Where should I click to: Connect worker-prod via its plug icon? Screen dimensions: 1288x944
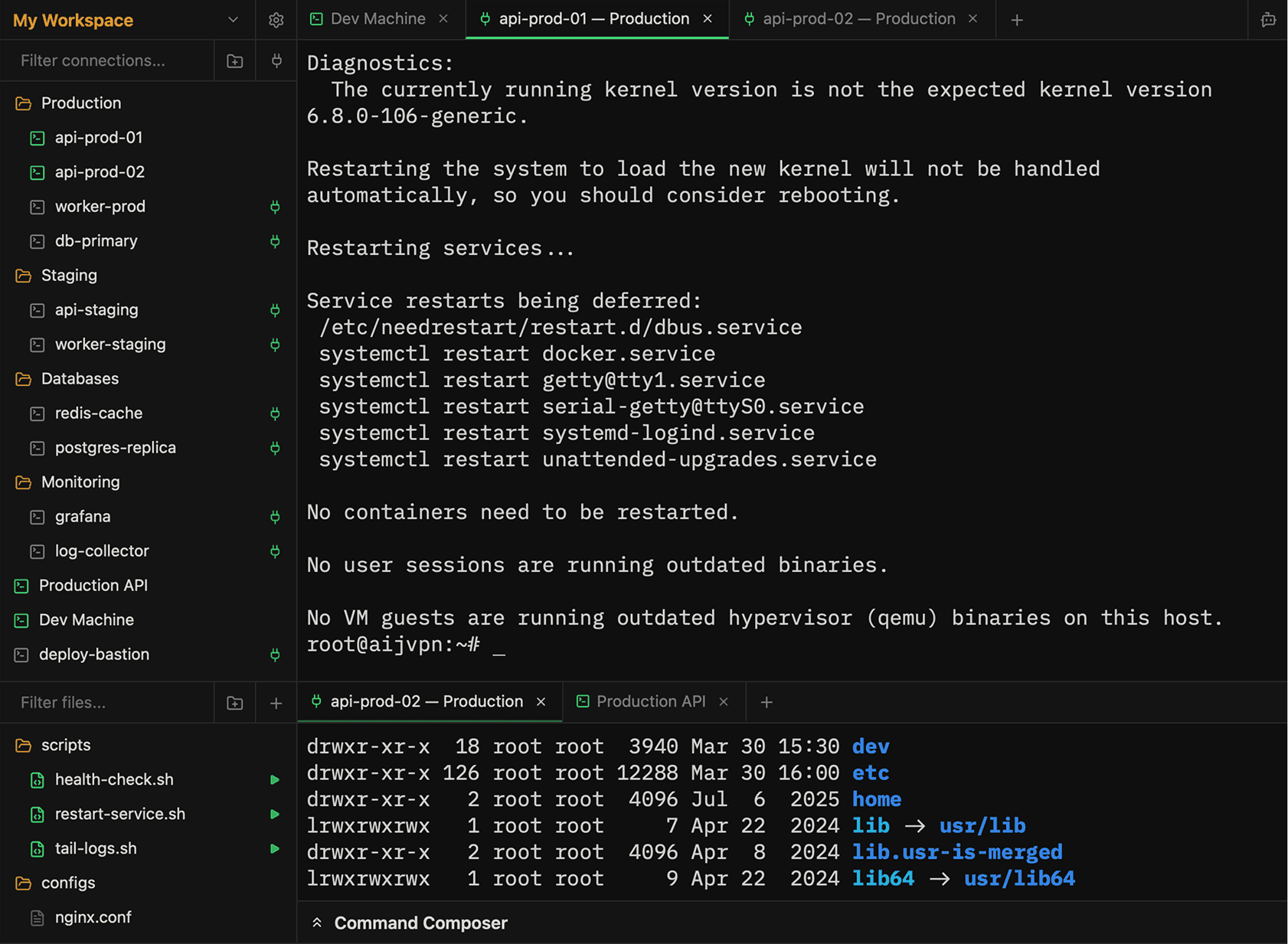(x=275, y=207)
